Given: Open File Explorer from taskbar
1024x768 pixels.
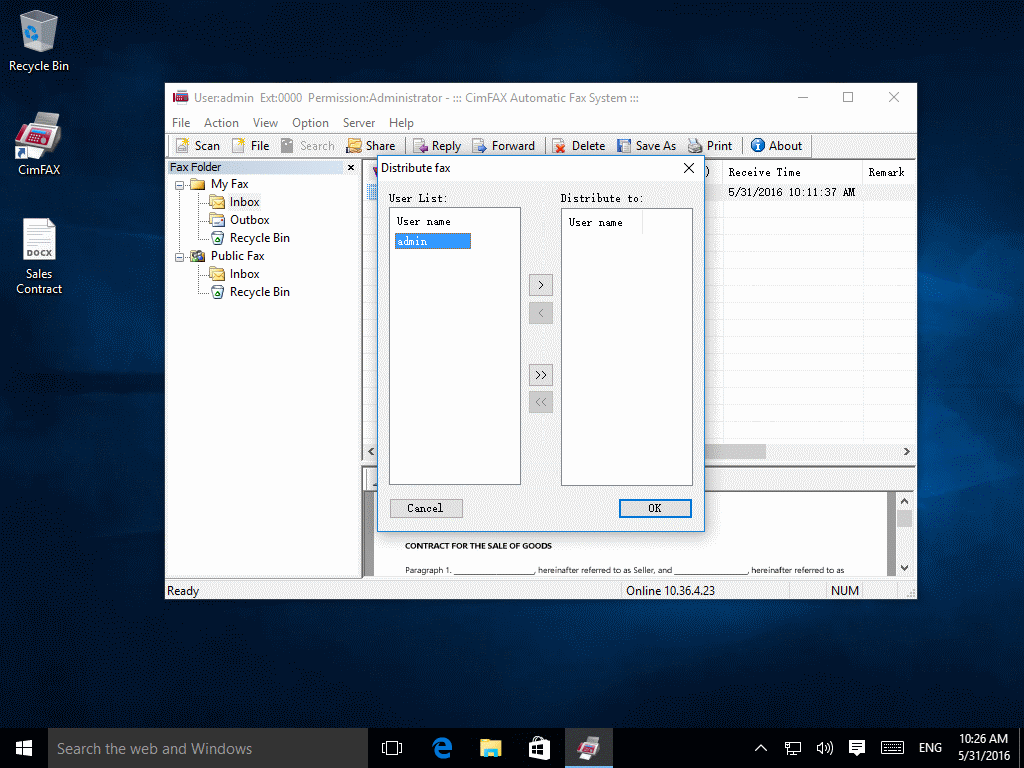Looking at the screenshot, I should [x=490, y=748].
